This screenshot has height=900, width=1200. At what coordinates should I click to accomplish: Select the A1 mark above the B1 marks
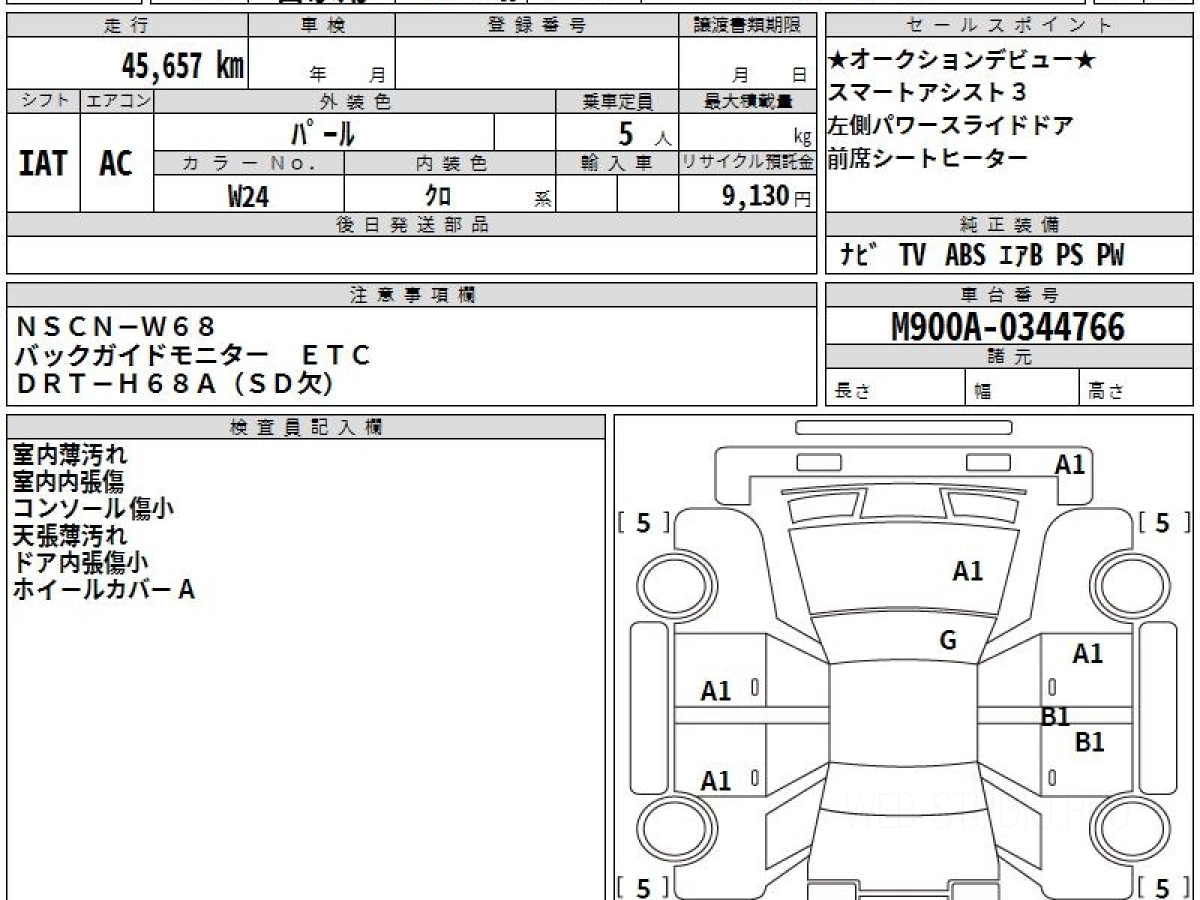click(x=1088, y=654)
